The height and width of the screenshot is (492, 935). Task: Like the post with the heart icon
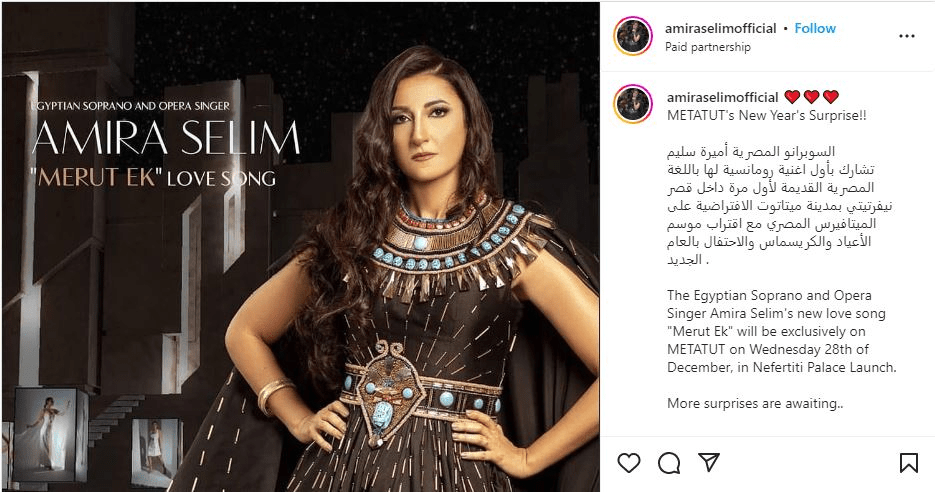point(629,463)
